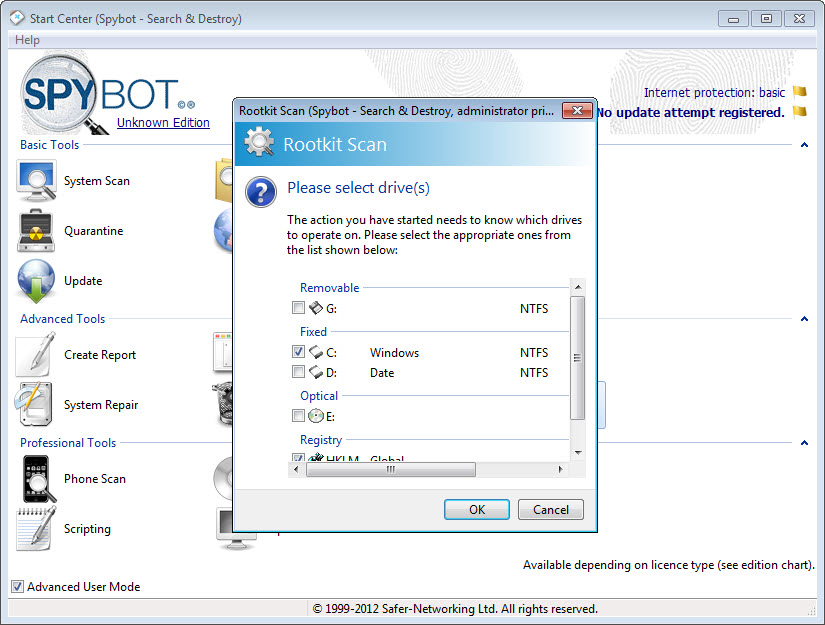The width and height of the screenshot is (825, 625).
Task: Click the Rootkit Scan gear icon
Action: (x=259, y=143)
